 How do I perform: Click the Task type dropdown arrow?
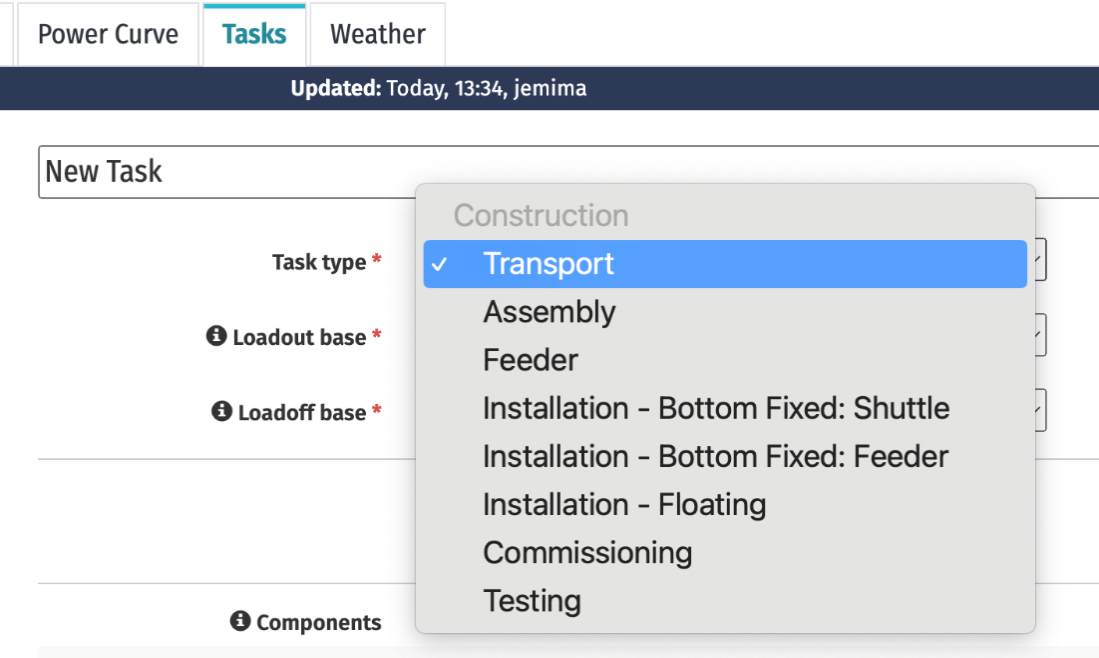pyautogui.click(x=1039, y=260)
